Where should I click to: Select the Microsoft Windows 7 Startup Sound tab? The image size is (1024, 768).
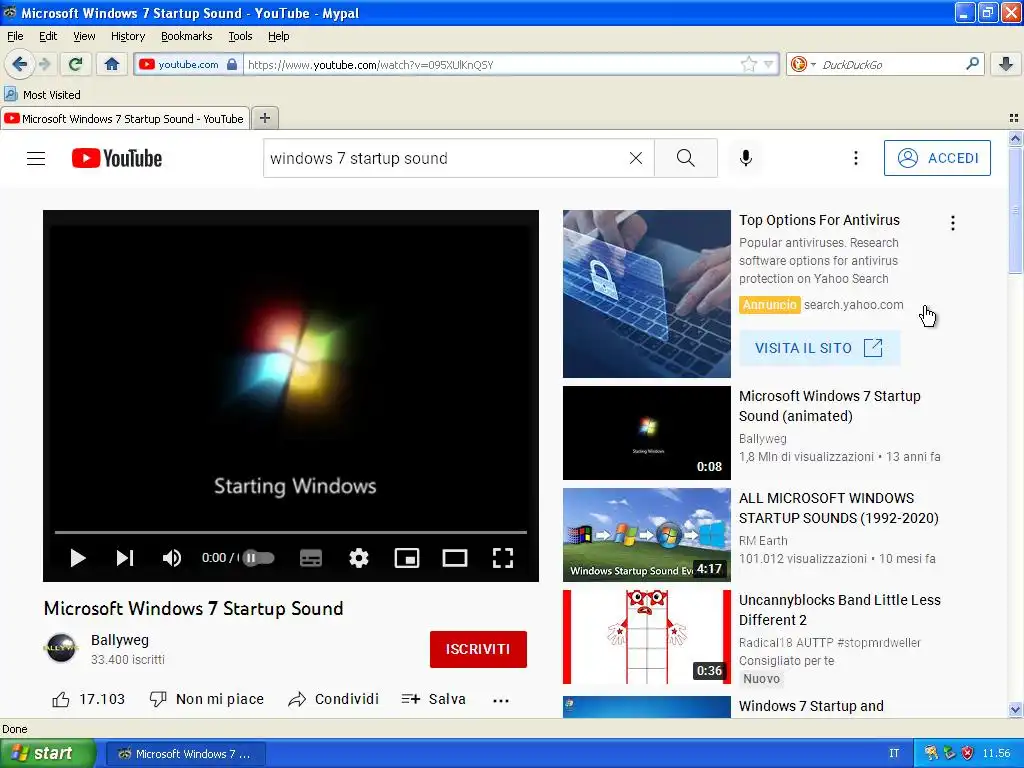(124, 118)
